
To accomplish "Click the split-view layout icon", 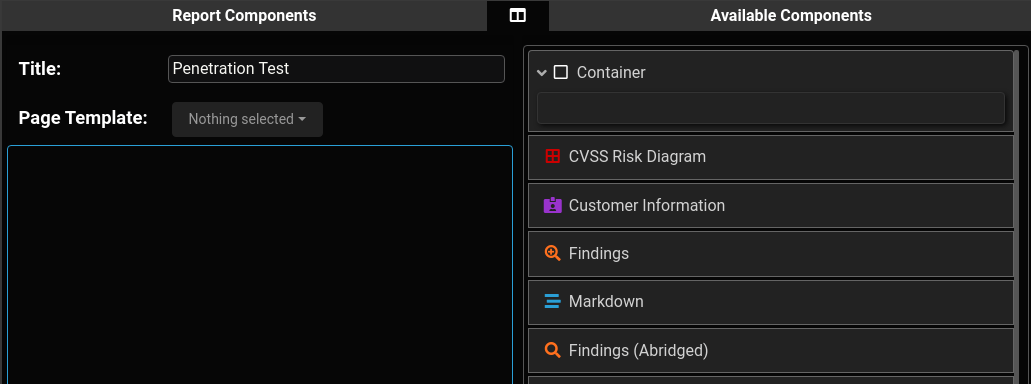I will click(517, 15).
